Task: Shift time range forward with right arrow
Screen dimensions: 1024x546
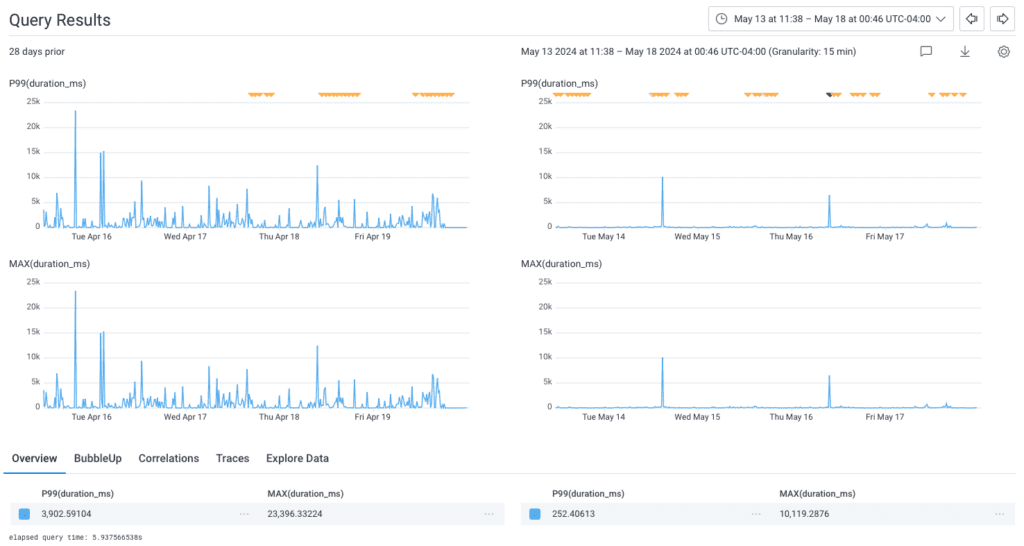Action: [1003, 19]
